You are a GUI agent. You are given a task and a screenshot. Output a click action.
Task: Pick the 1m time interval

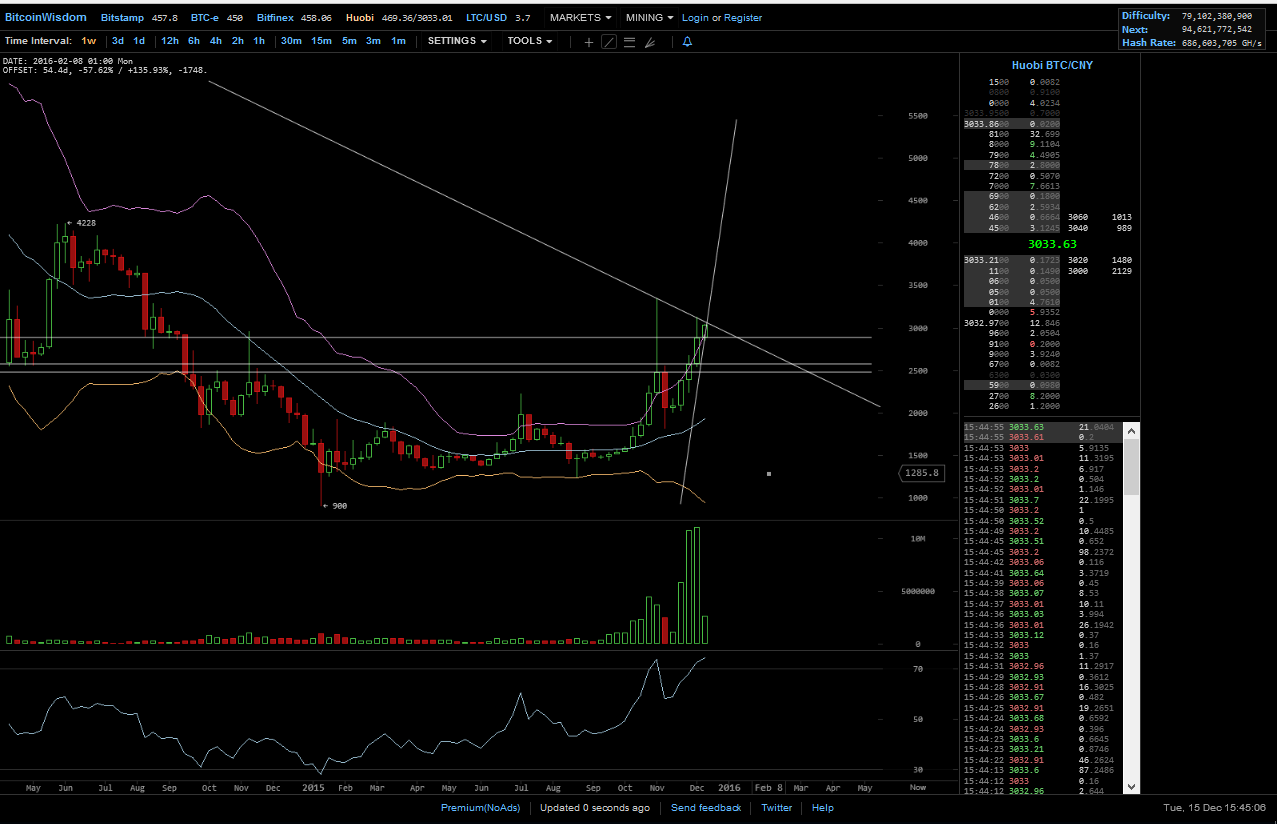tap(398, 41)
